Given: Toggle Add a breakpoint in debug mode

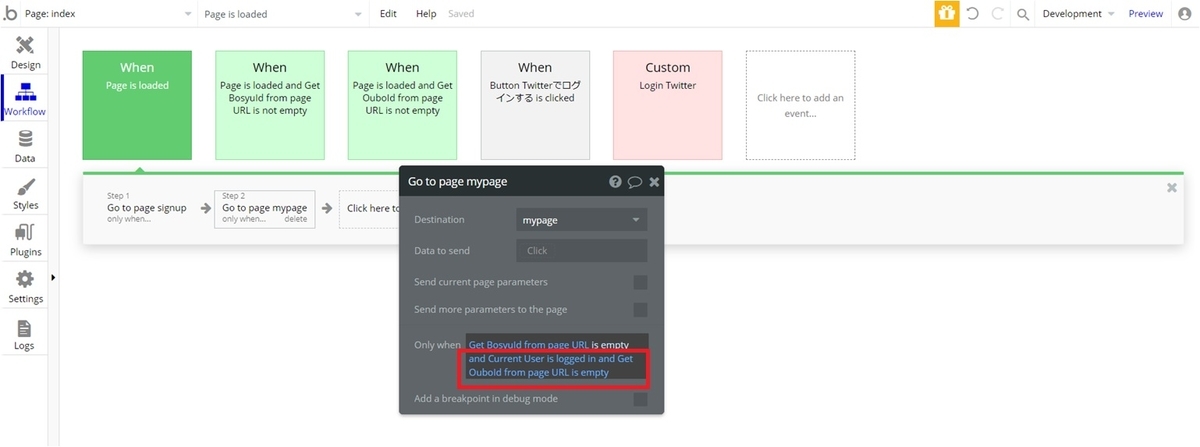Looking at the screenshot, I should pos(640,400).
